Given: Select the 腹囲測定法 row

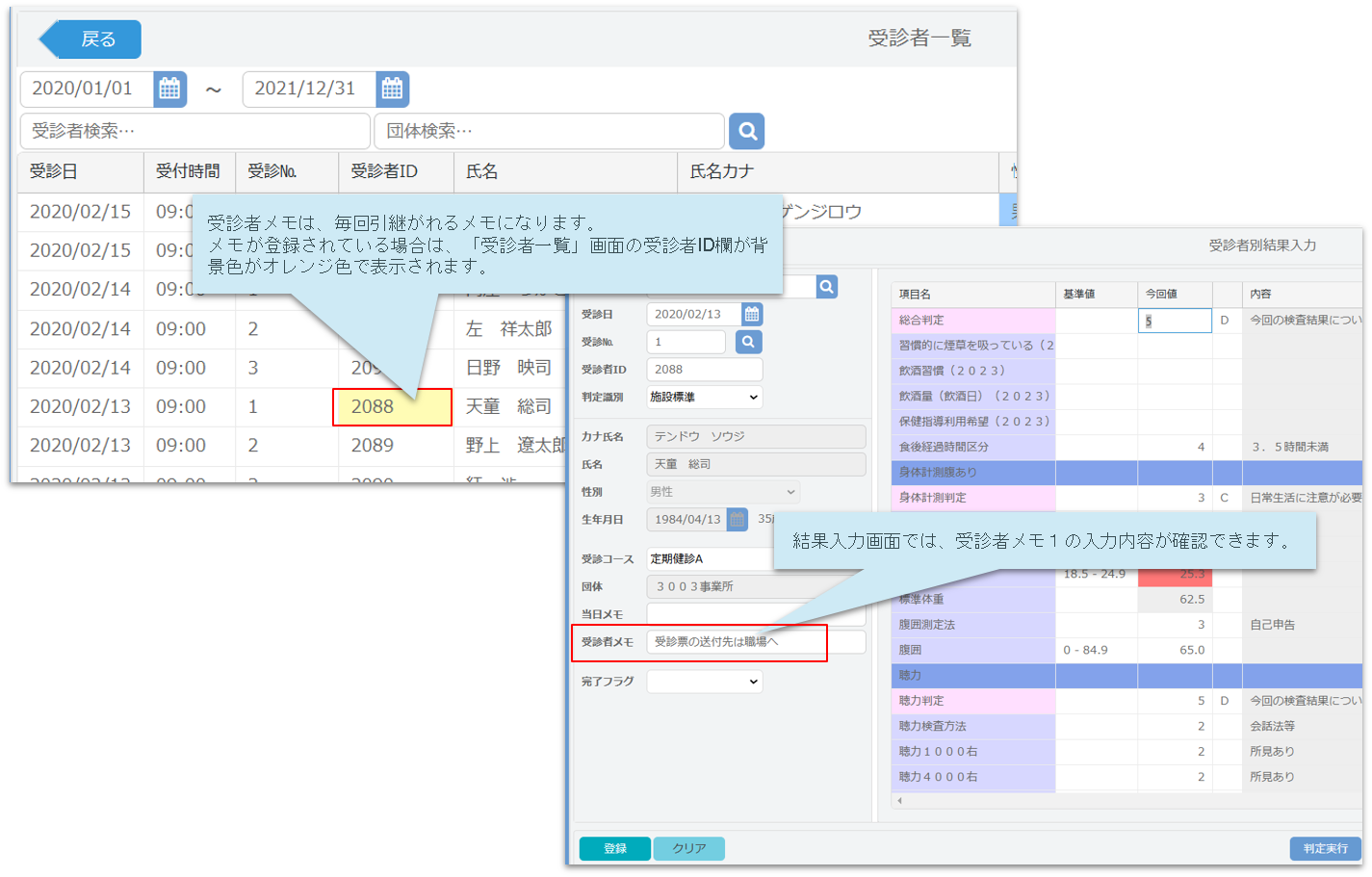Looking at the screenshot, I should coord(1126,625).
